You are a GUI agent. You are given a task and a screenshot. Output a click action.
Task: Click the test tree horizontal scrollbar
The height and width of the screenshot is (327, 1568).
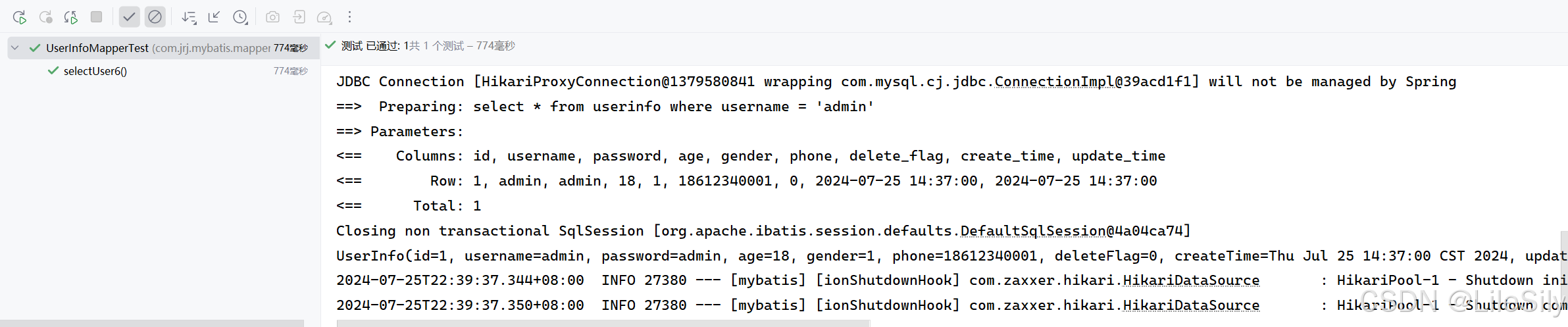tap(152, 323)
